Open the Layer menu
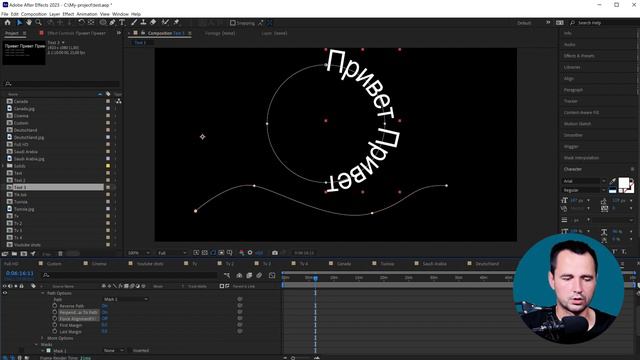This screenshot has height=360, width=640. (x=55, y=14)
